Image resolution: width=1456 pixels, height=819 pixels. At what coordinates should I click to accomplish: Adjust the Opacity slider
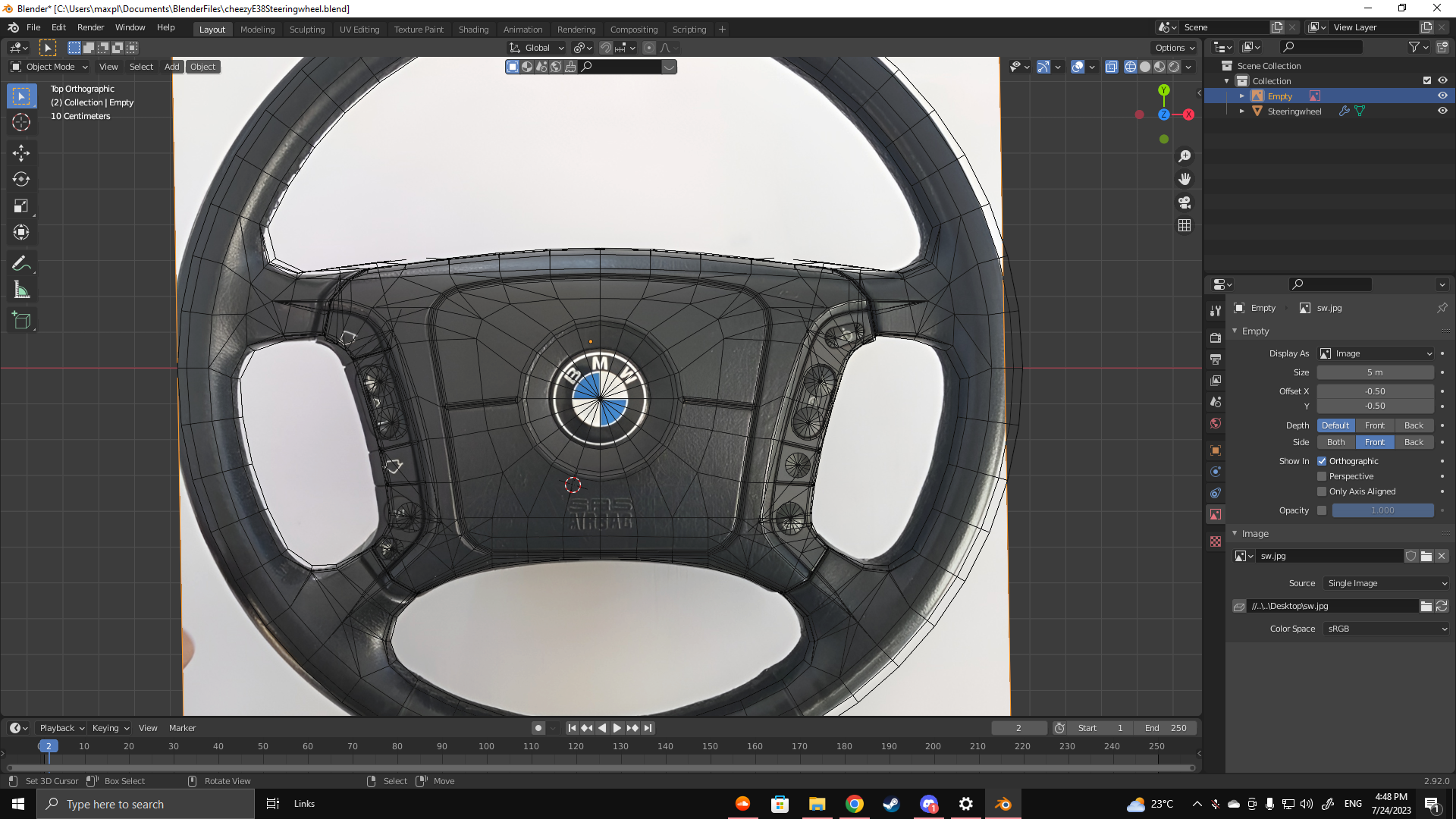click(1382, 510)
